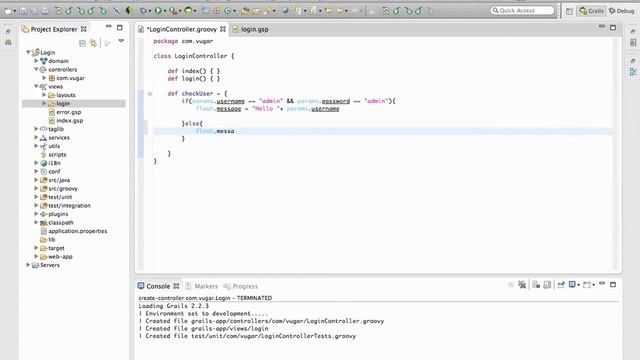Collapse the views folder

pos(36,87)
